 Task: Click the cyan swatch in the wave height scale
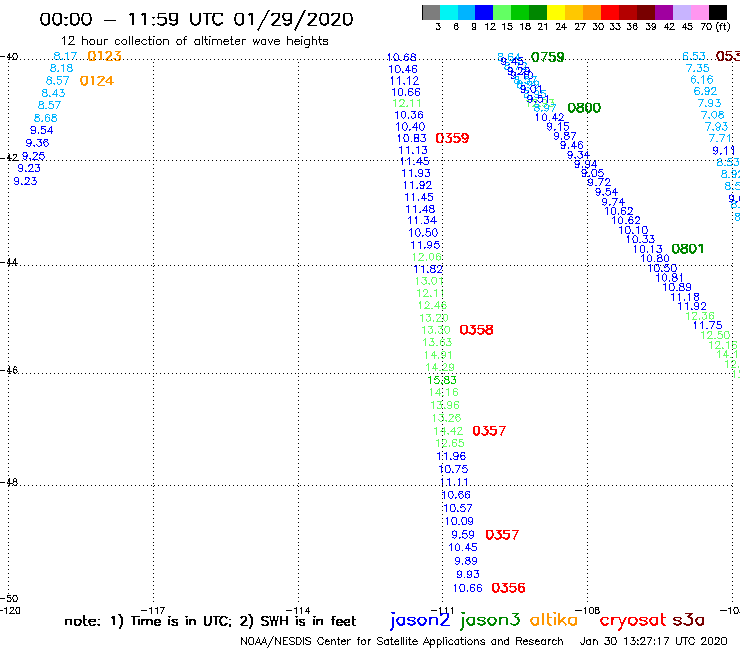449,12
